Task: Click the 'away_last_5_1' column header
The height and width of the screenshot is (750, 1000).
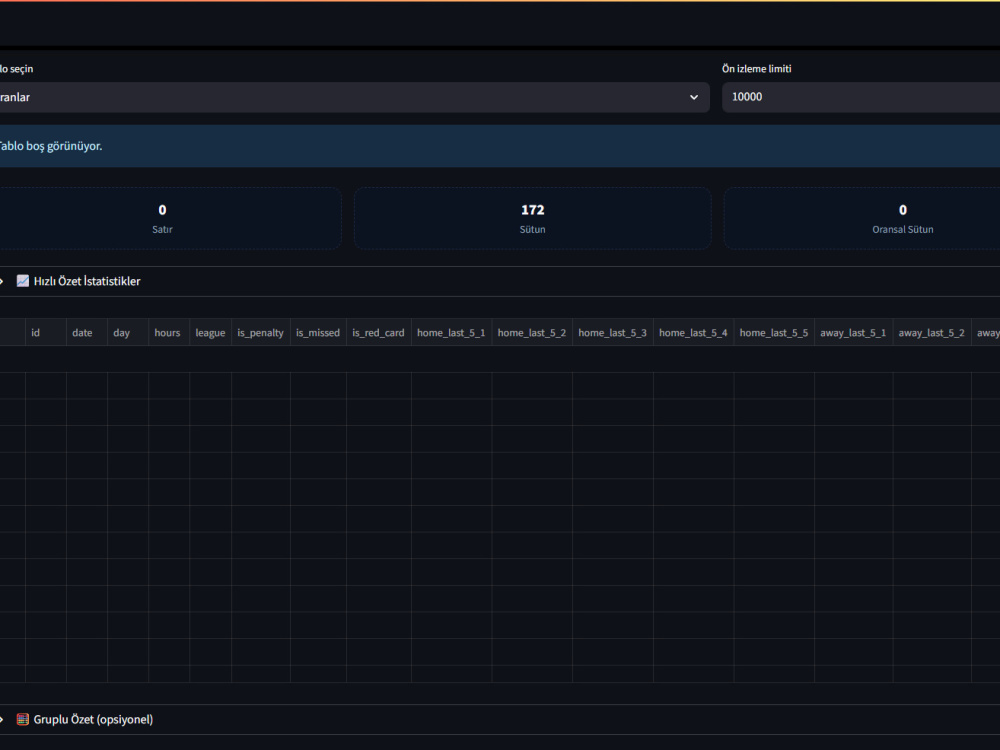Action: coord(853,332)
